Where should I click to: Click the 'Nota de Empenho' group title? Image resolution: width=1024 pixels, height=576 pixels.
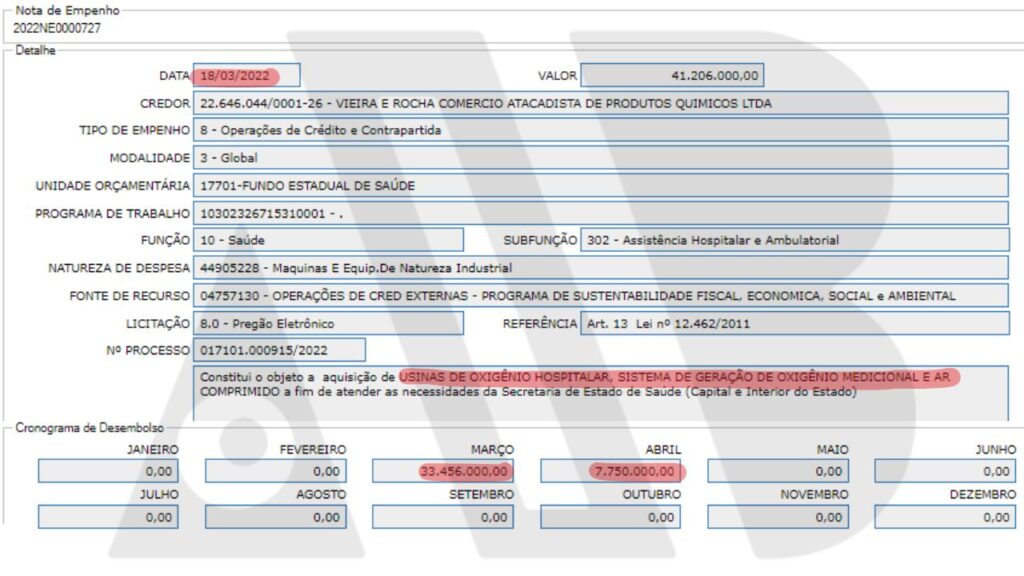[67, 10]
